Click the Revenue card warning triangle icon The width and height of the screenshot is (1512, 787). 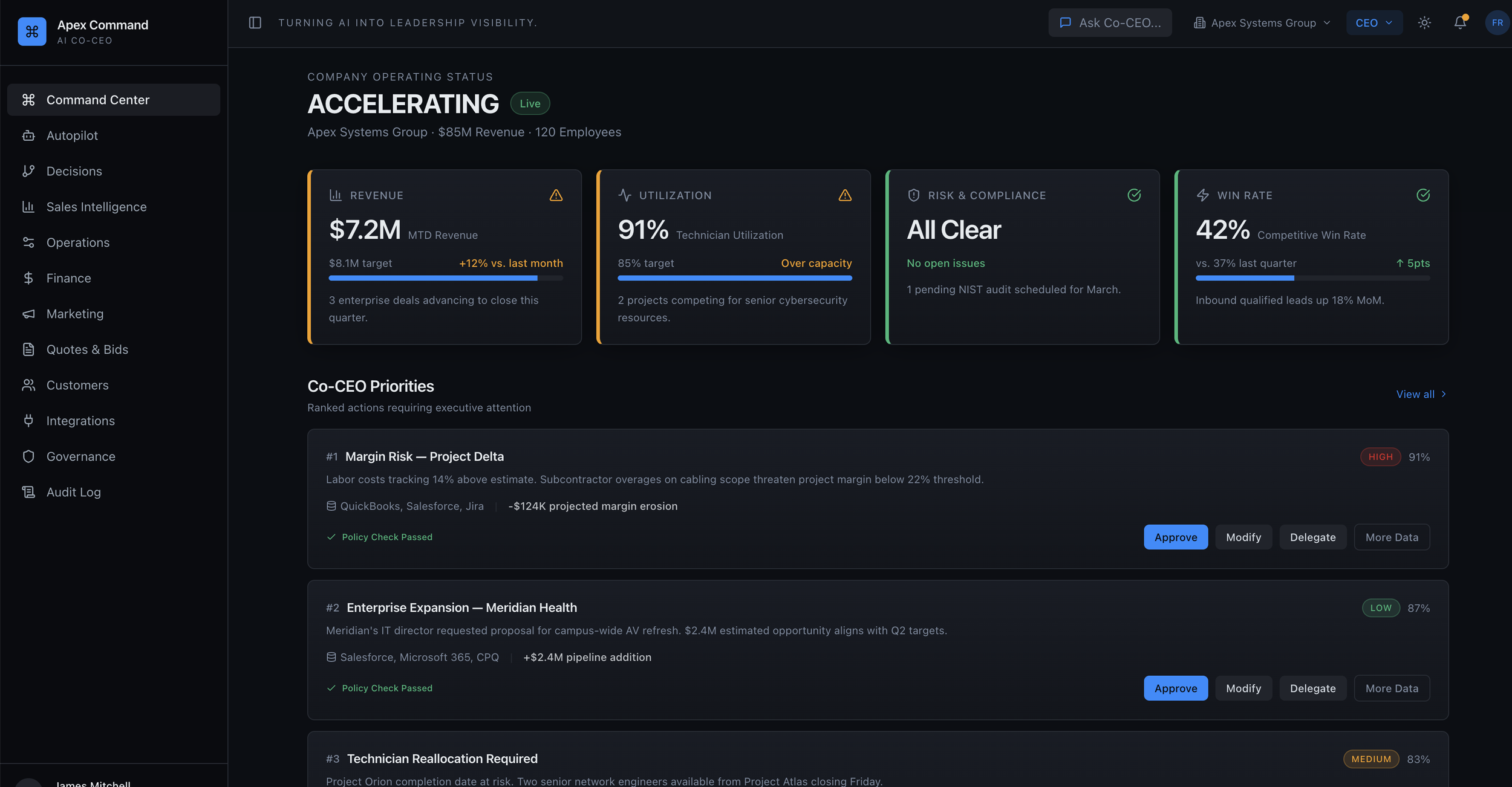[556, 195]
